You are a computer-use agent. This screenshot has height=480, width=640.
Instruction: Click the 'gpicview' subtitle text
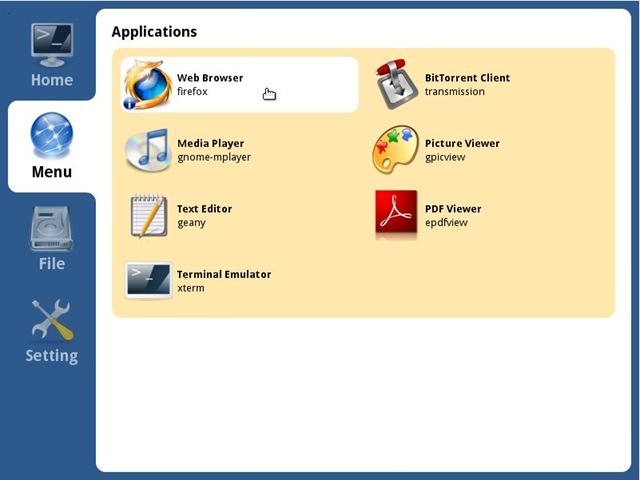(x=445, y=157)
